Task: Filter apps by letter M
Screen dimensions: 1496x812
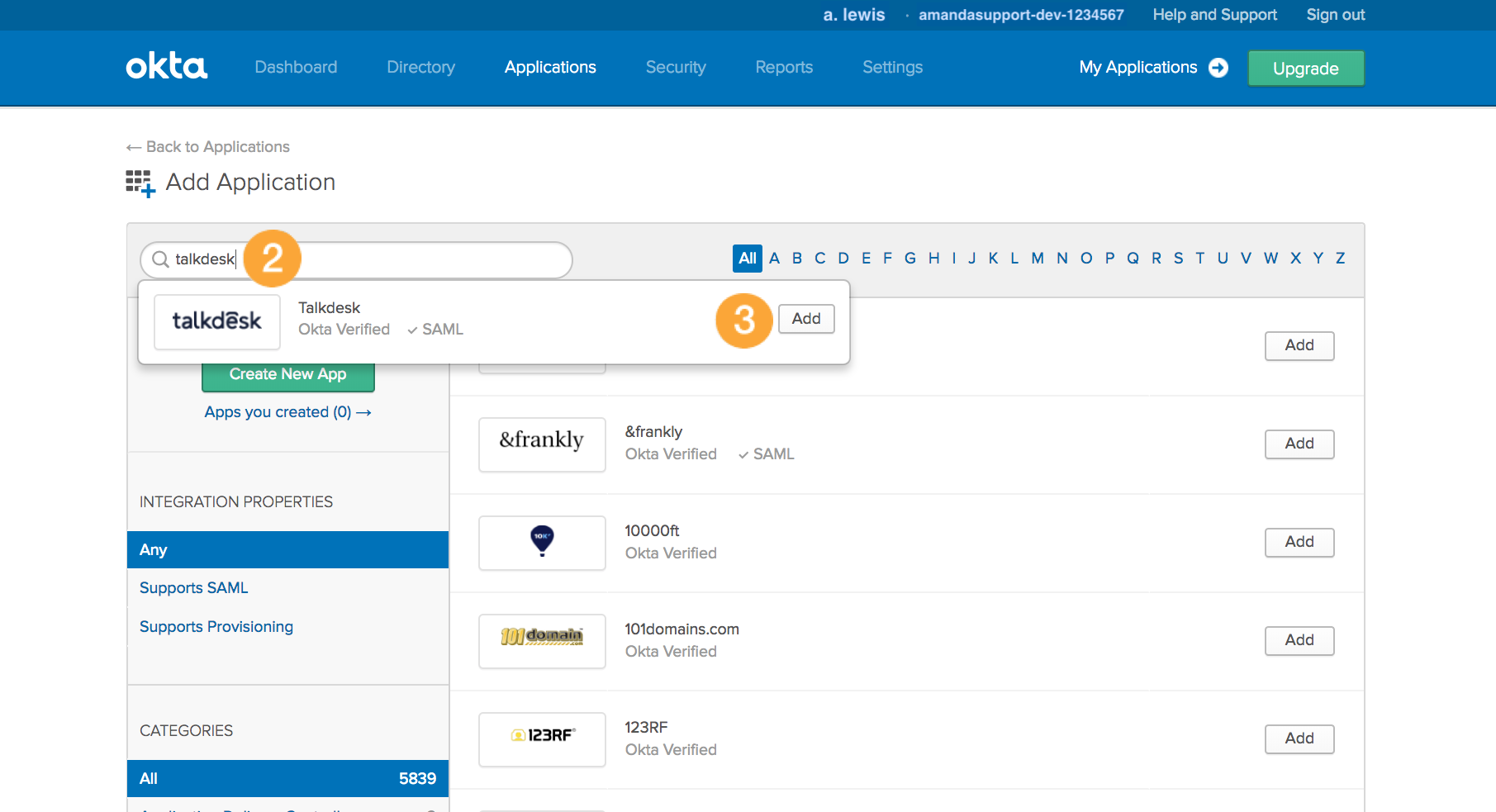Action: click(x=1038, y=259)
